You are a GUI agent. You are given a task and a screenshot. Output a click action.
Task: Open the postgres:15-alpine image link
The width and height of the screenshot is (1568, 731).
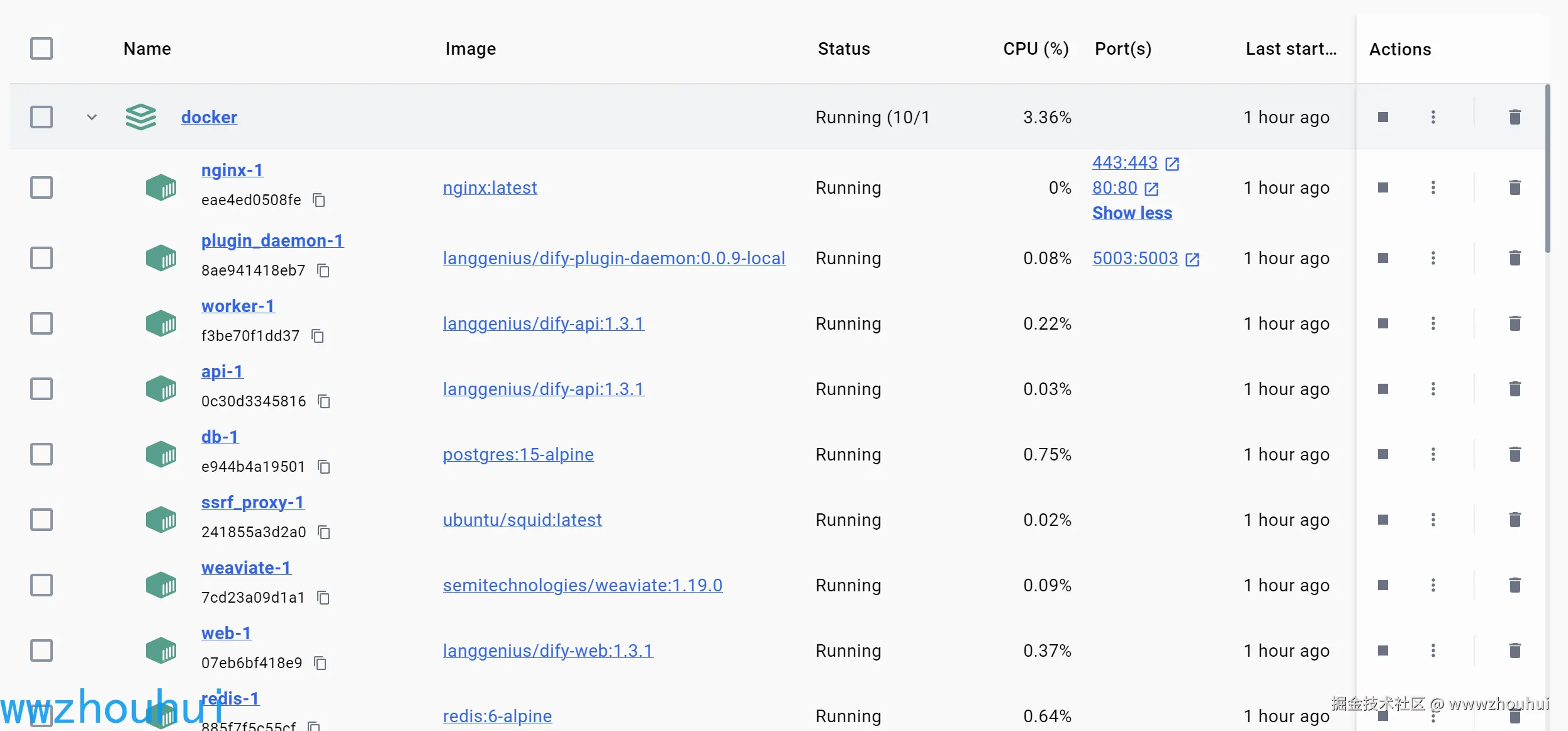[518, 454]
